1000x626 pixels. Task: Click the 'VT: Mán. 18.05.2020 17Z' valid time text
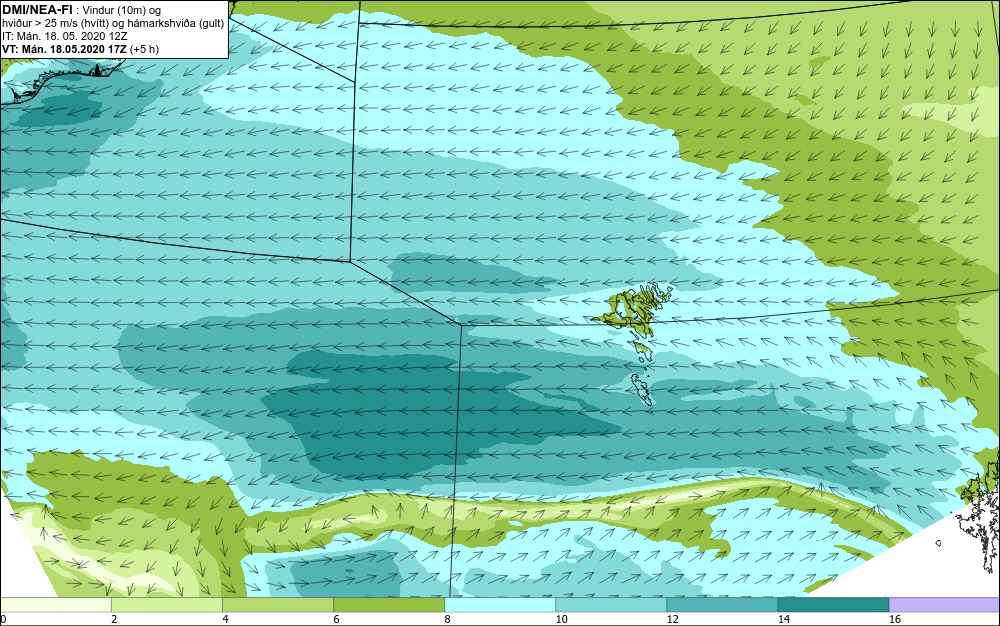coord(64,49)
